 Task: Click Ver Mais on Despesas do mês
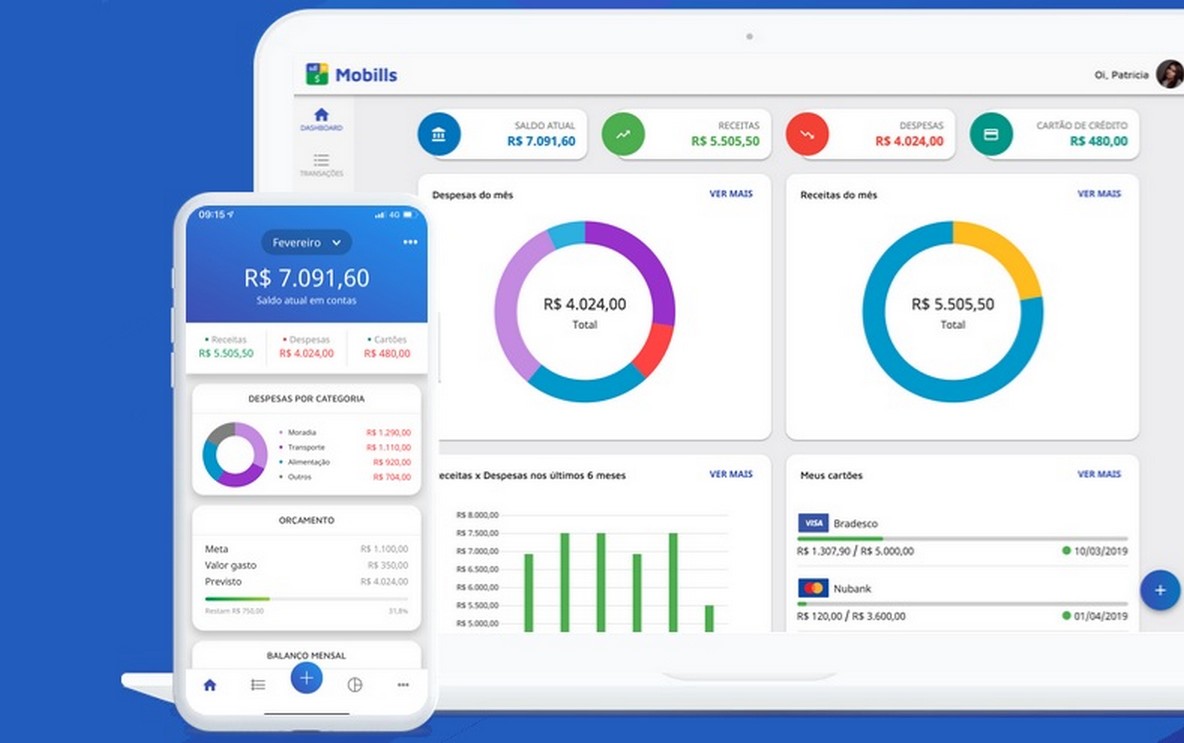[731, 194]
